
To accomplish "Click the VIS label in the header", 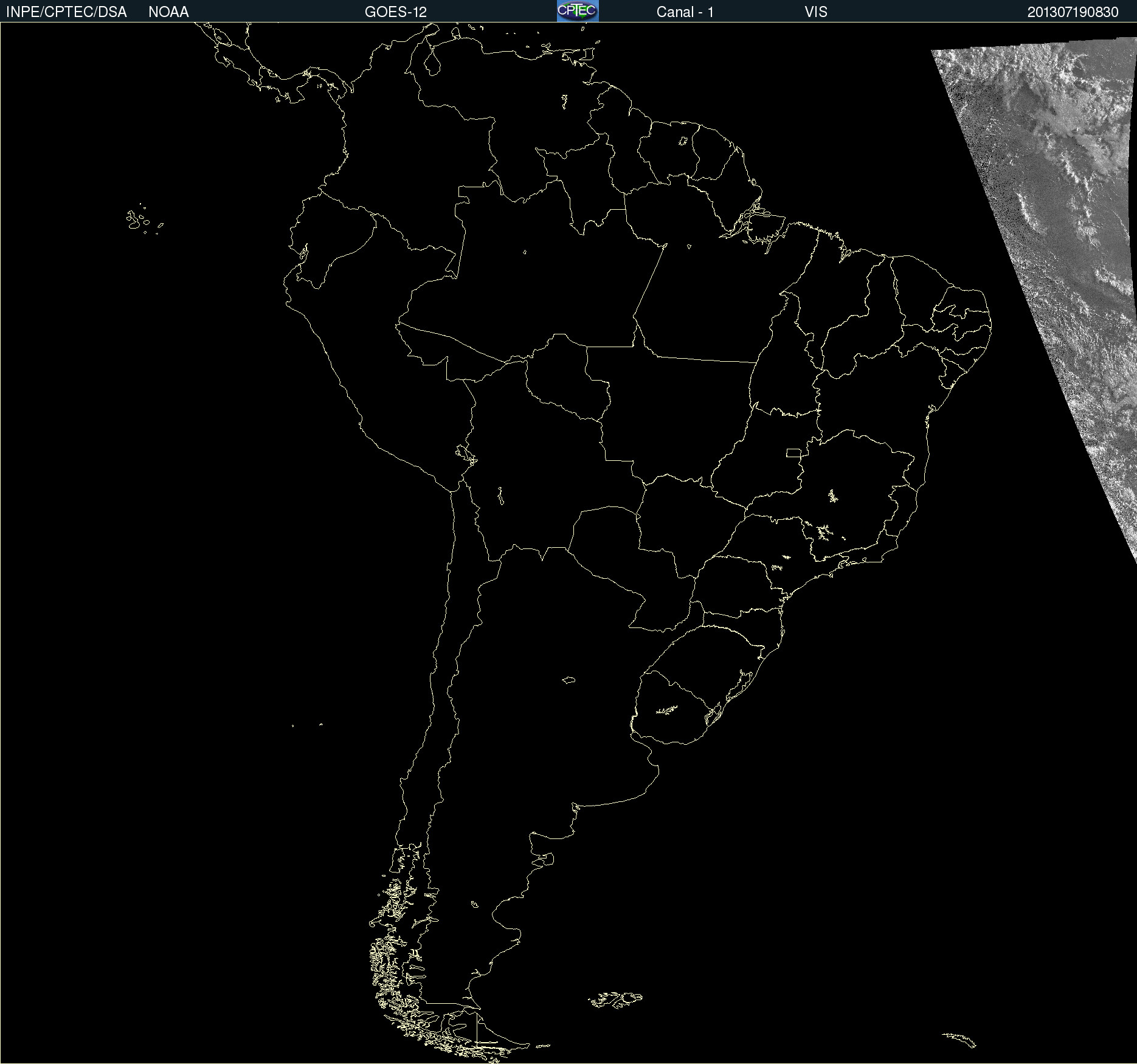I will pyautogui.click(x=816, y=12).
